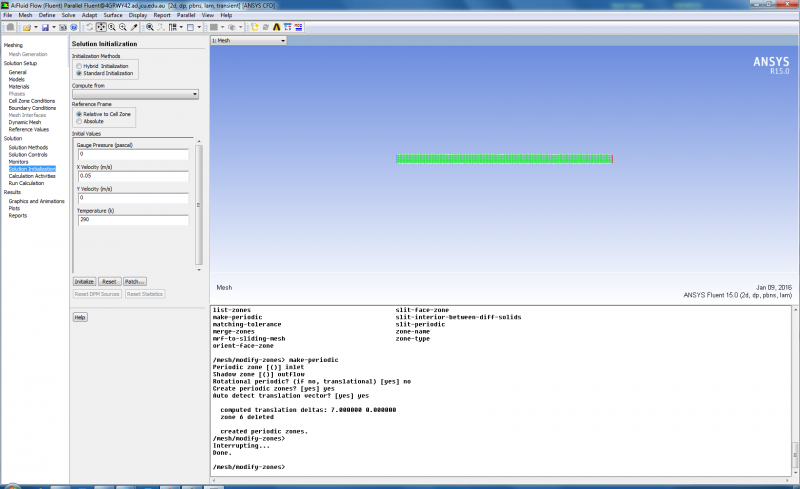
Task: Click the Y Velocity input field
Action: (133, 198)
